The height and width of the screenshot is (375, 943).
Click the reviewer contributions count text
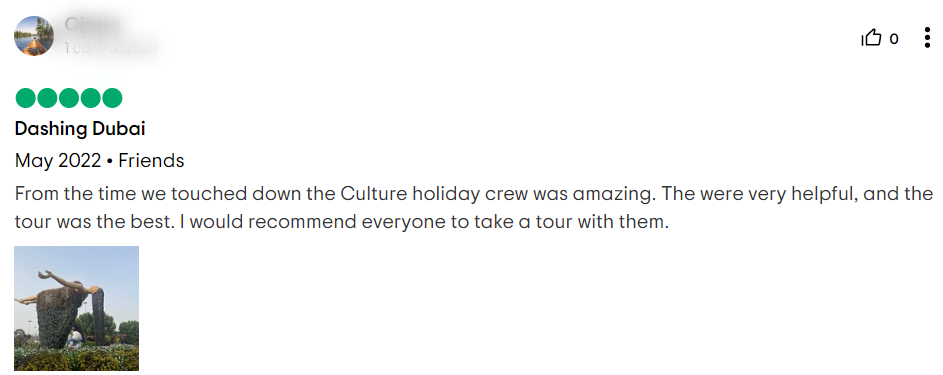coord(110,48)
